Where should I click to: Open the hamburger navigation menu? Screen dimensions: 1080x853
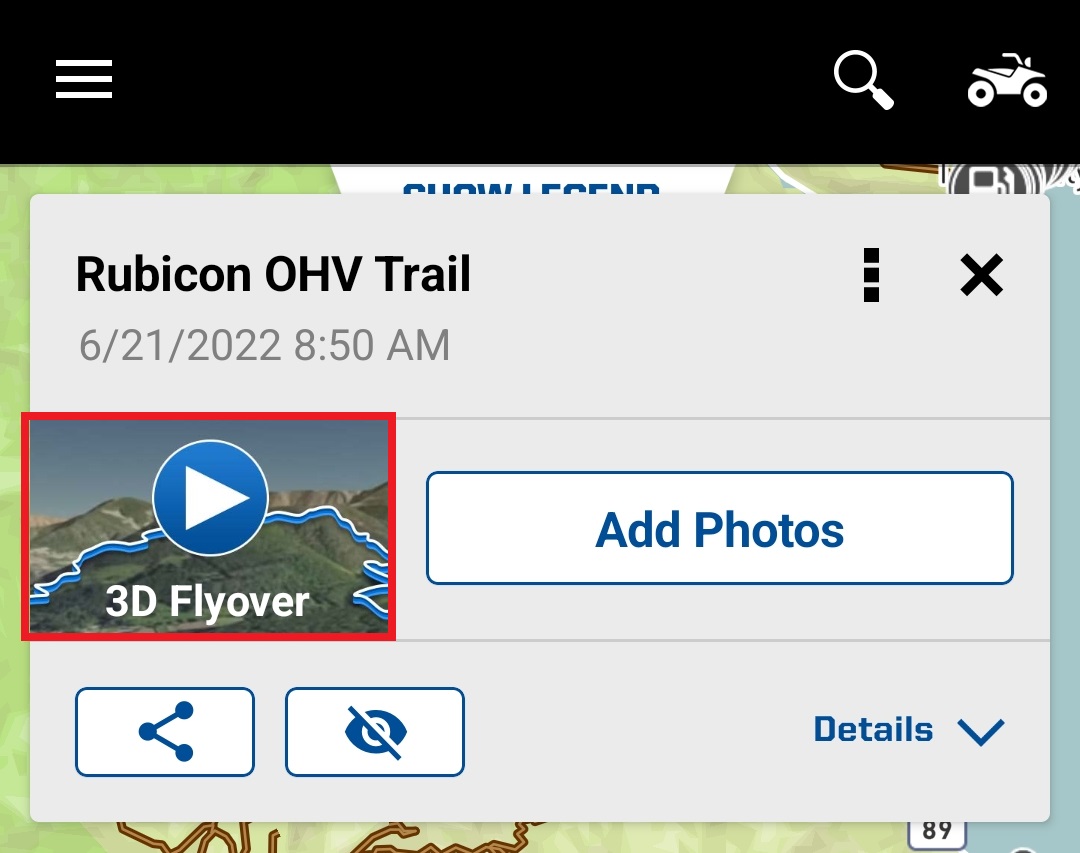tap(83, 79)
